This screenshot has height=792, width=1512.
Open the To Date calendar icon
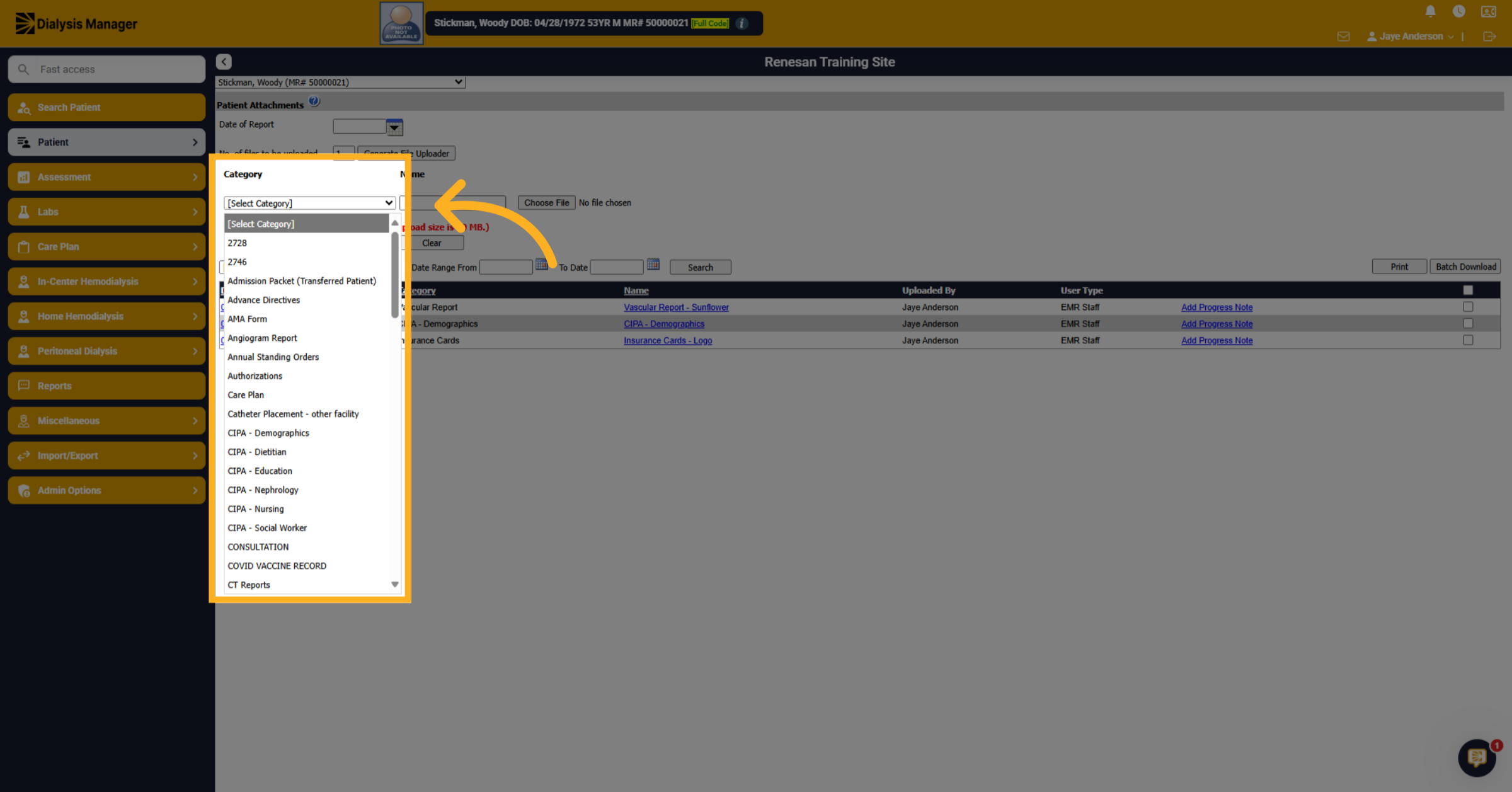pos(653,265)
